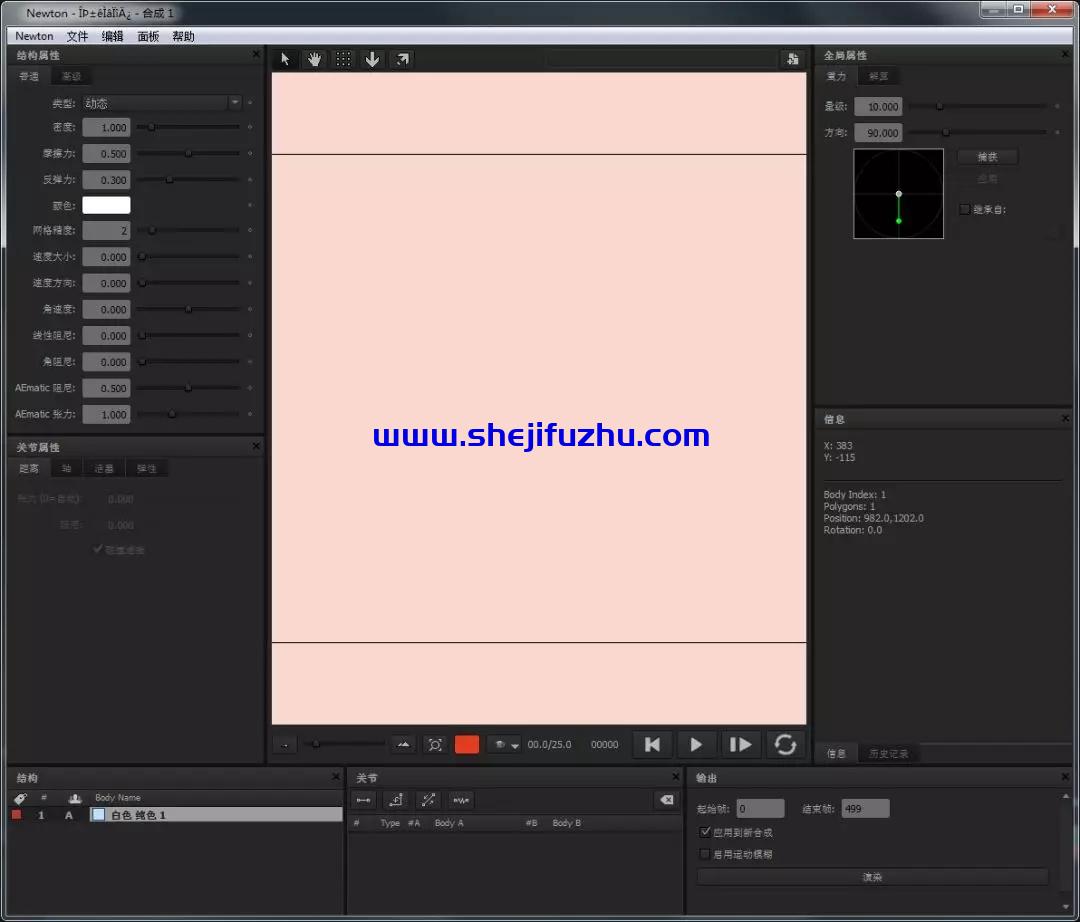Screen dimensions: 1080x922
Task: Click the 渲染 render button
Action: (x=873, y=877)
